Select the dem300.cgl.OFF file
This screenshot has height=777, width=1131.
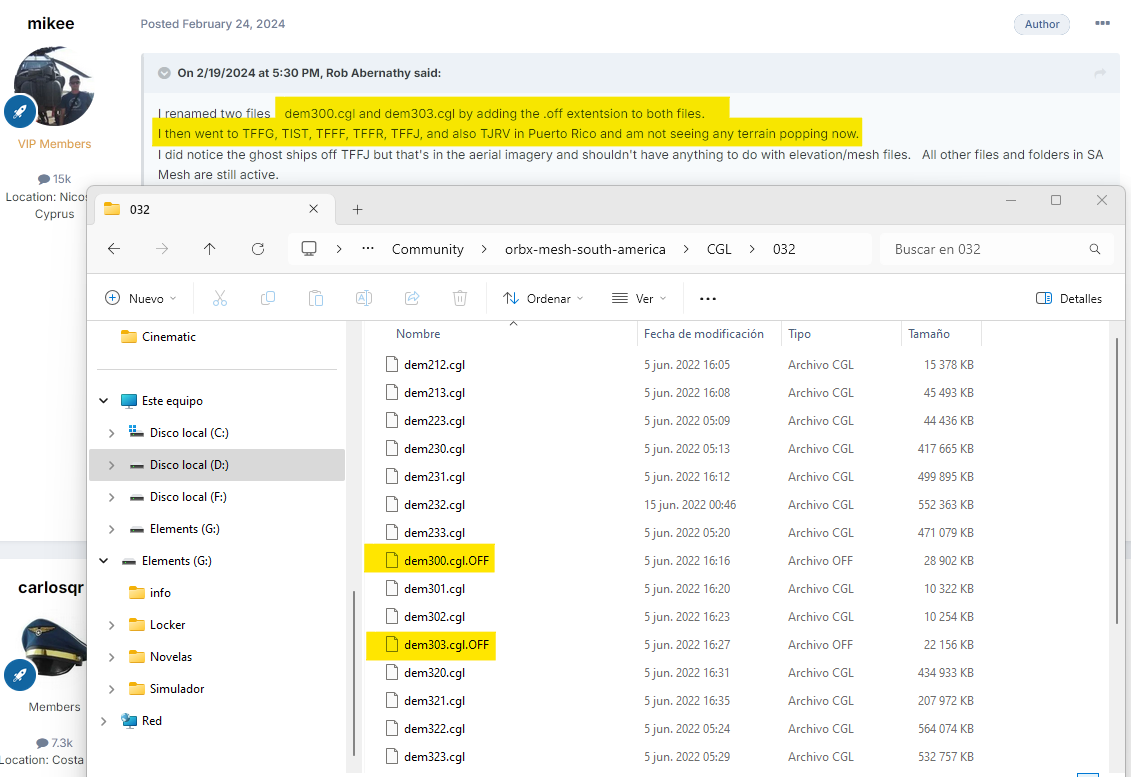pyautogui.click(x=446, y=561)
